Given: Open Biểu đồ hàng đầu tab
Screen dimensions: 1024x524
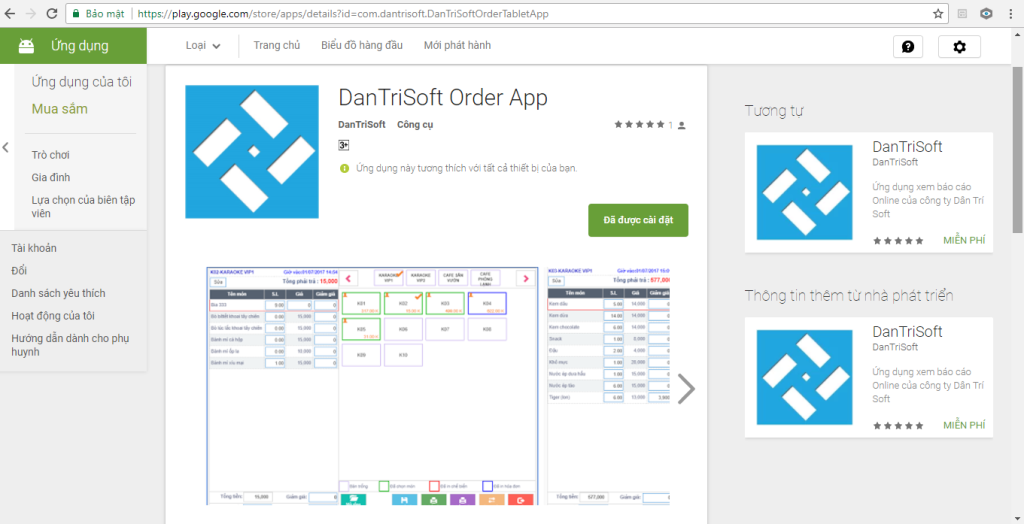Looking at the screenshot, I should pos(362,45).
